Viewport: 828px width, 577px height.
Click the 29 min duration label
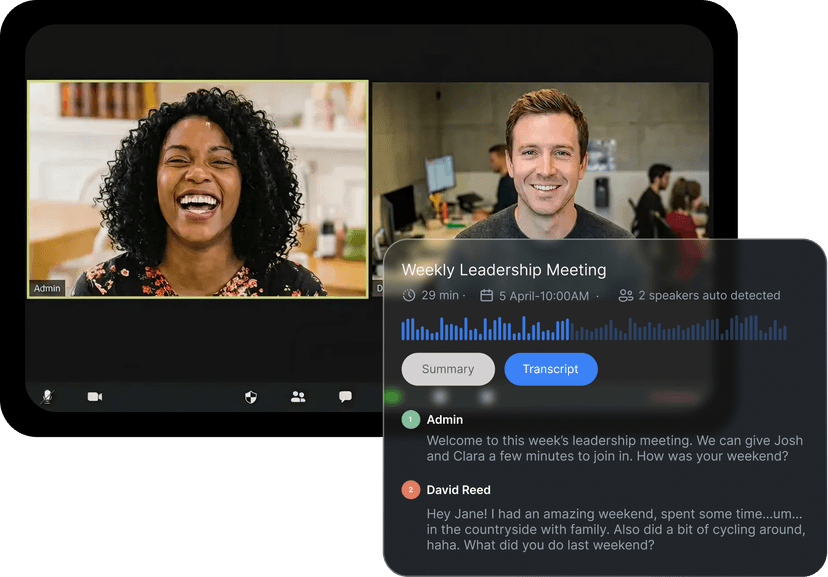coord(440,296)
